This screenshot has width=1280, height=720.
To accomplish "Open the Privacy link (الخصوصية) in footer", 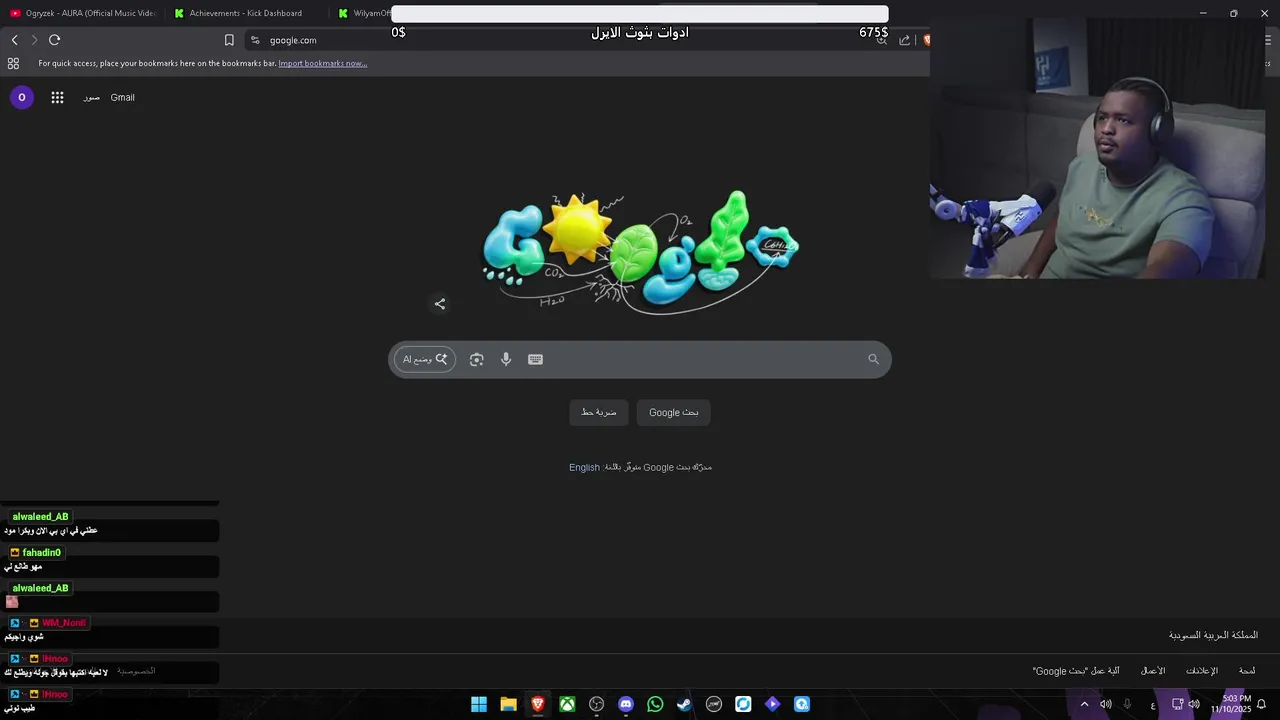I will coord(137,670).
